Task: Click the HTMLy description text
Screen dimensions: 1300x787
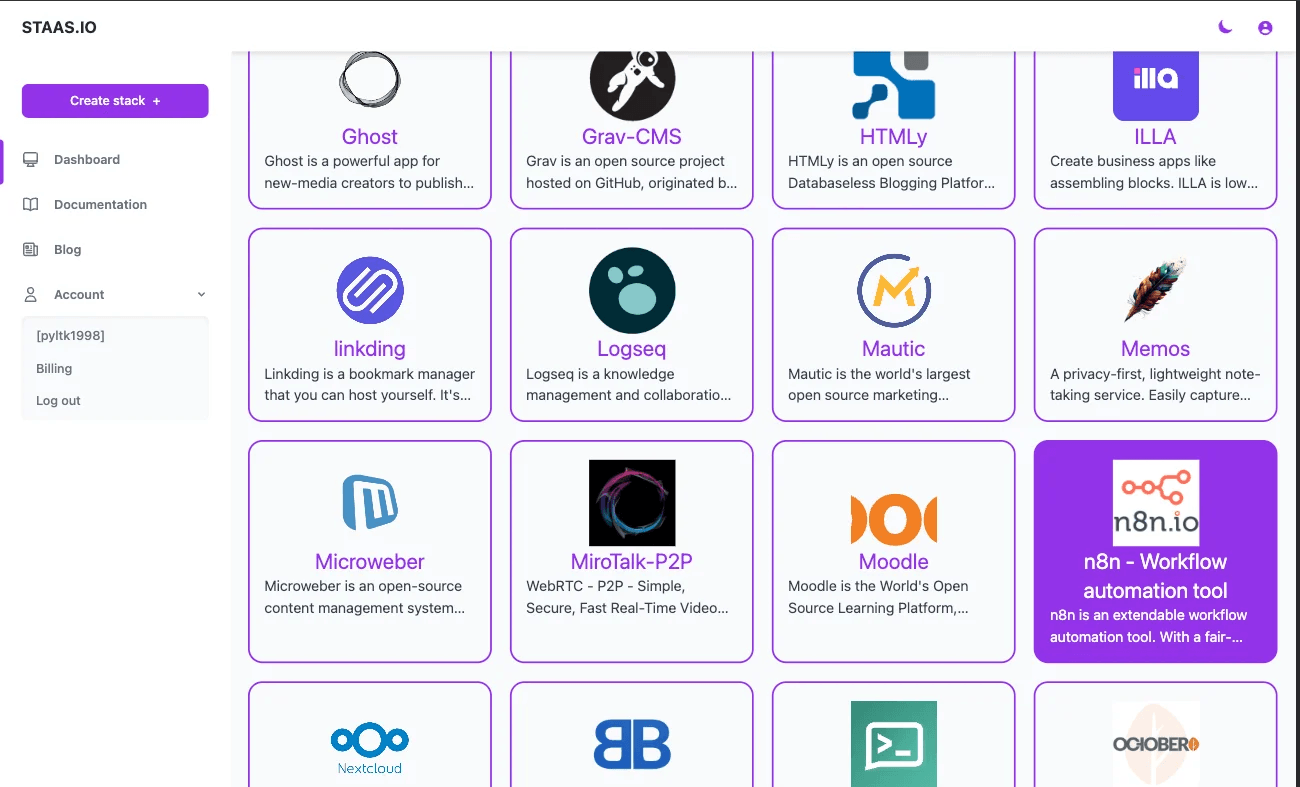Action: tap(892, 172)
